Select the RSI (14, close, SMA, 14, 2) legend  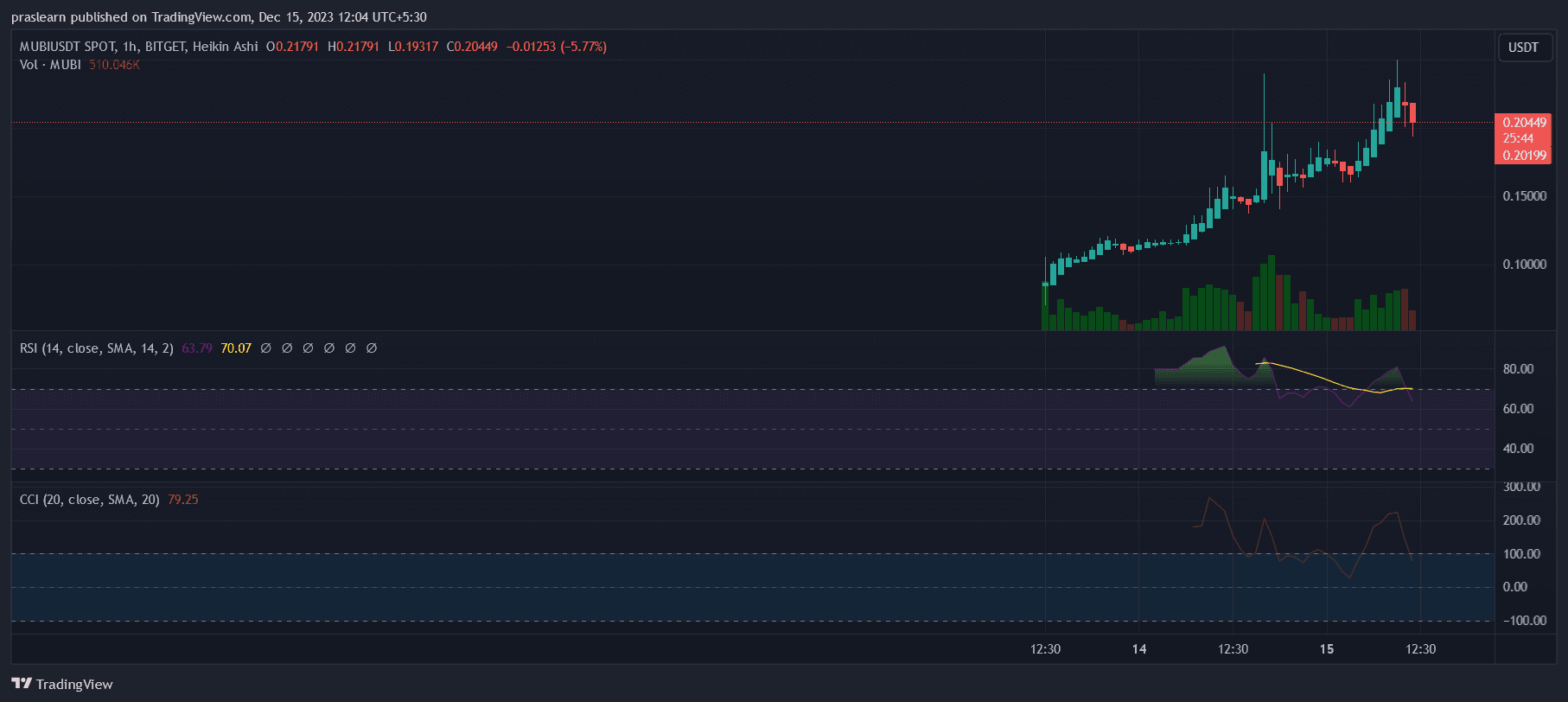(x=96, y=348)
